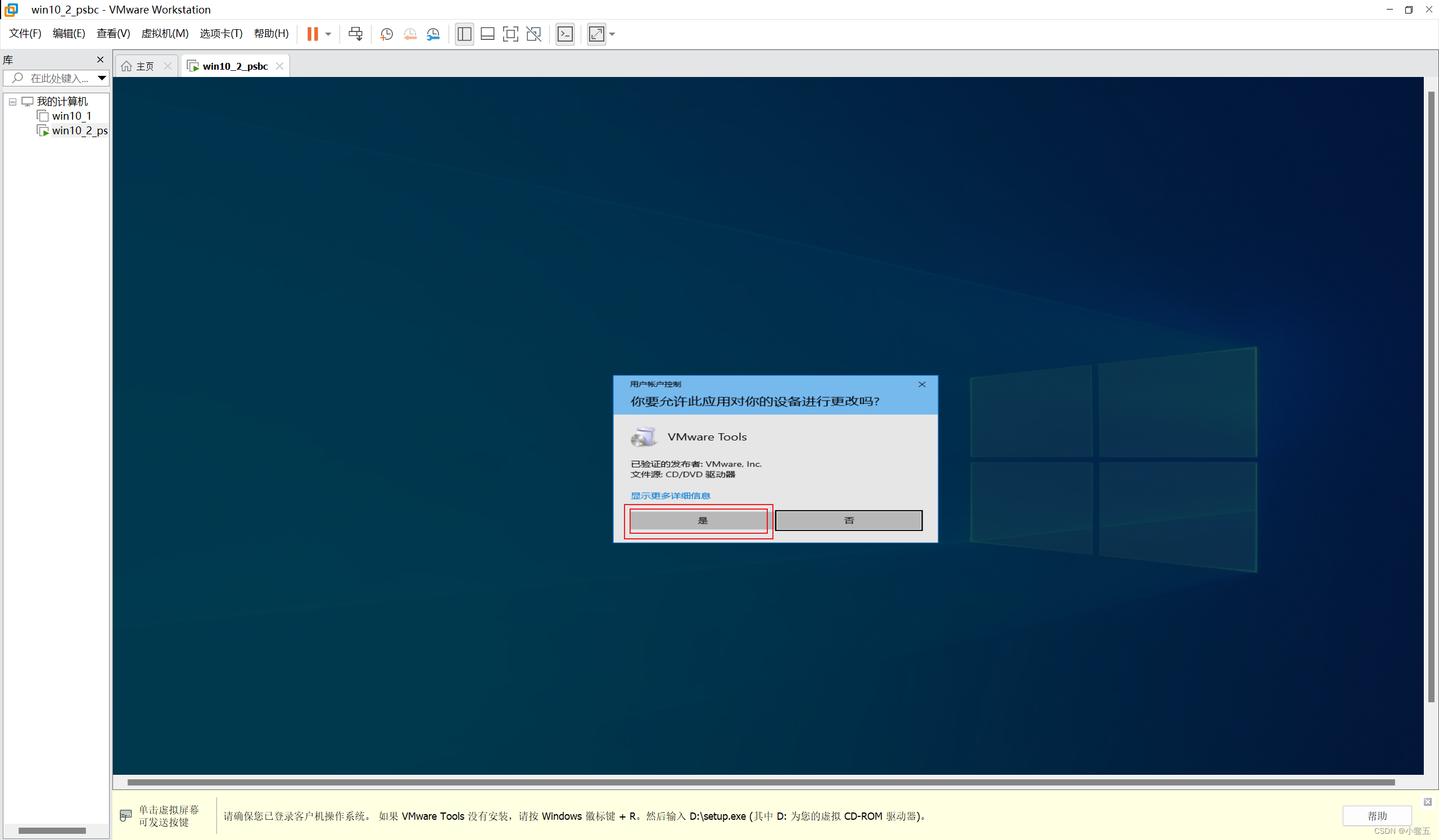Click the pause virtual machine icon
This screenshot has width=1439, height=840.
(x=313, y=34)
